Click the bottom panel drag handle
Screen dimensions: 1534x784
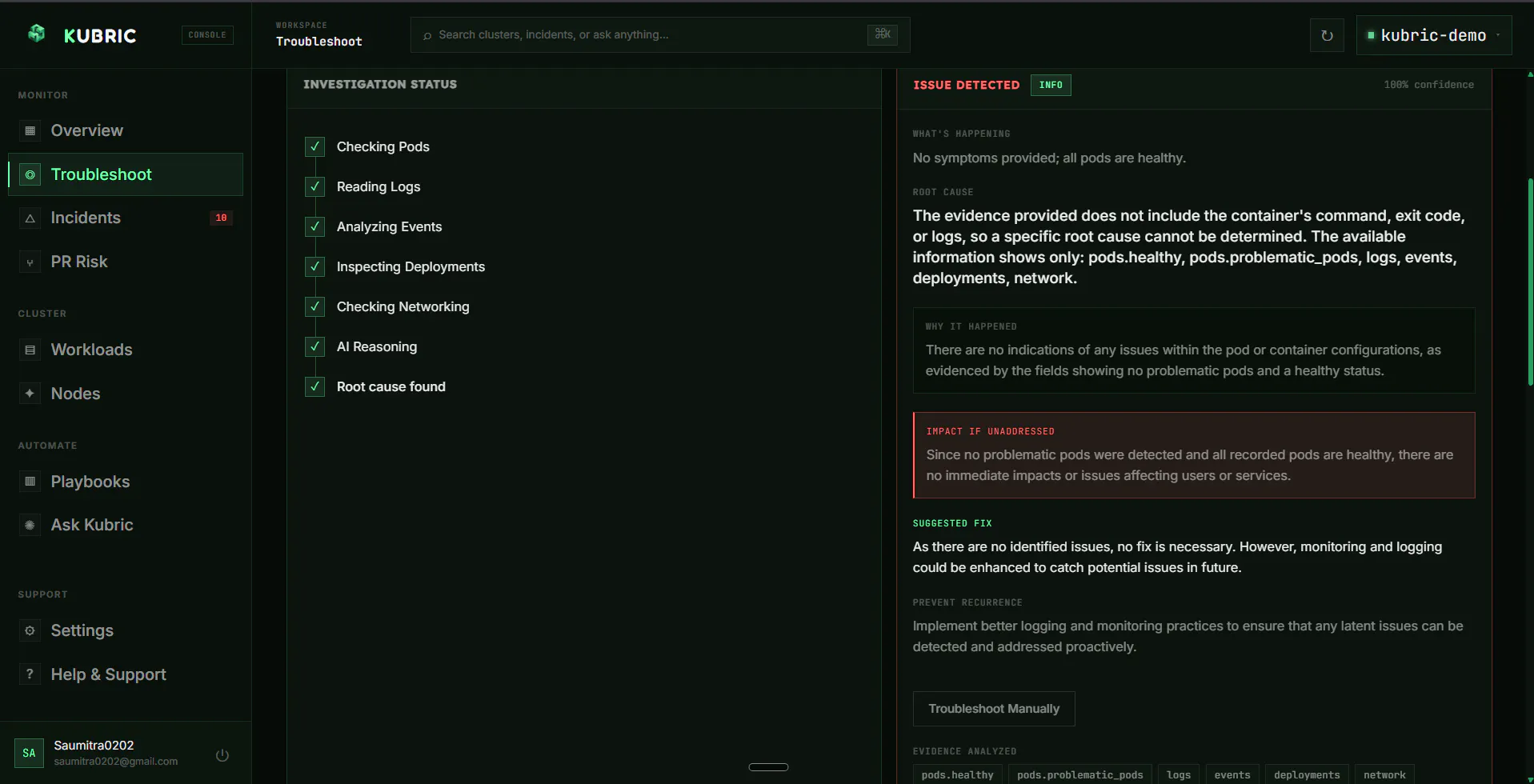[768, 767]
